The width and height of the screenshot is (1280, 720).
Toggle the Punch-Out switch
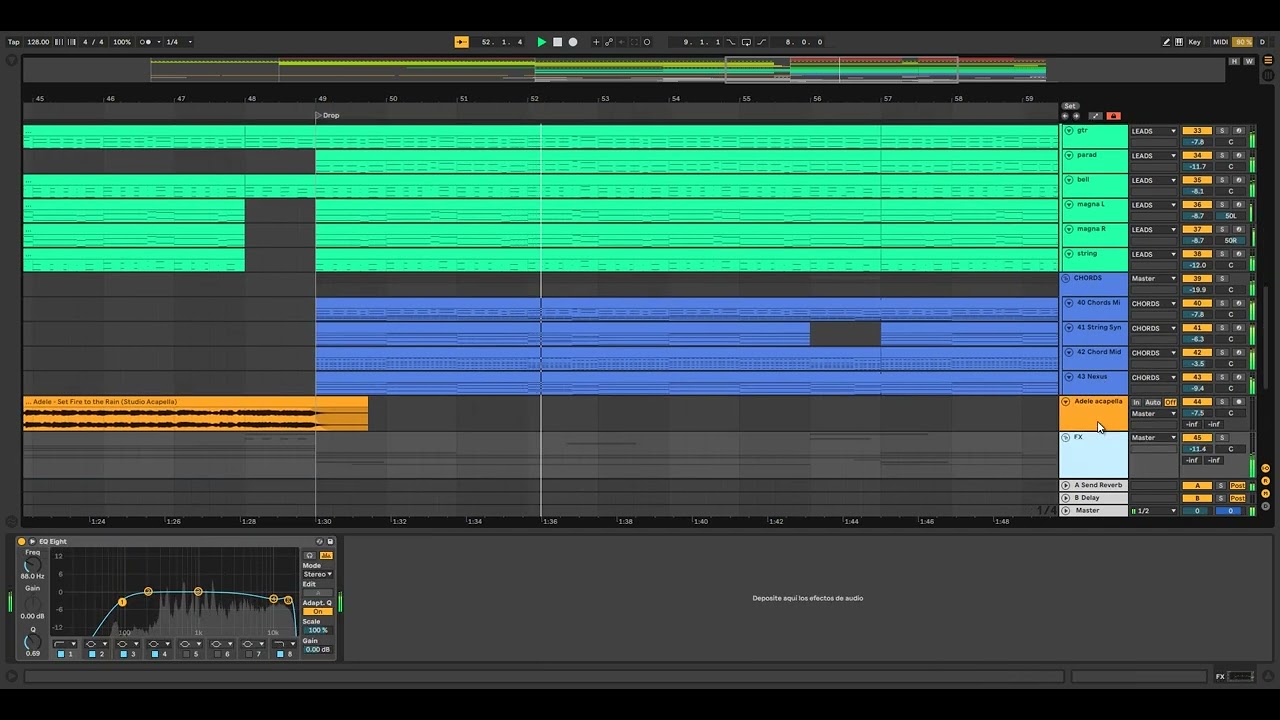tap(762, 42)
